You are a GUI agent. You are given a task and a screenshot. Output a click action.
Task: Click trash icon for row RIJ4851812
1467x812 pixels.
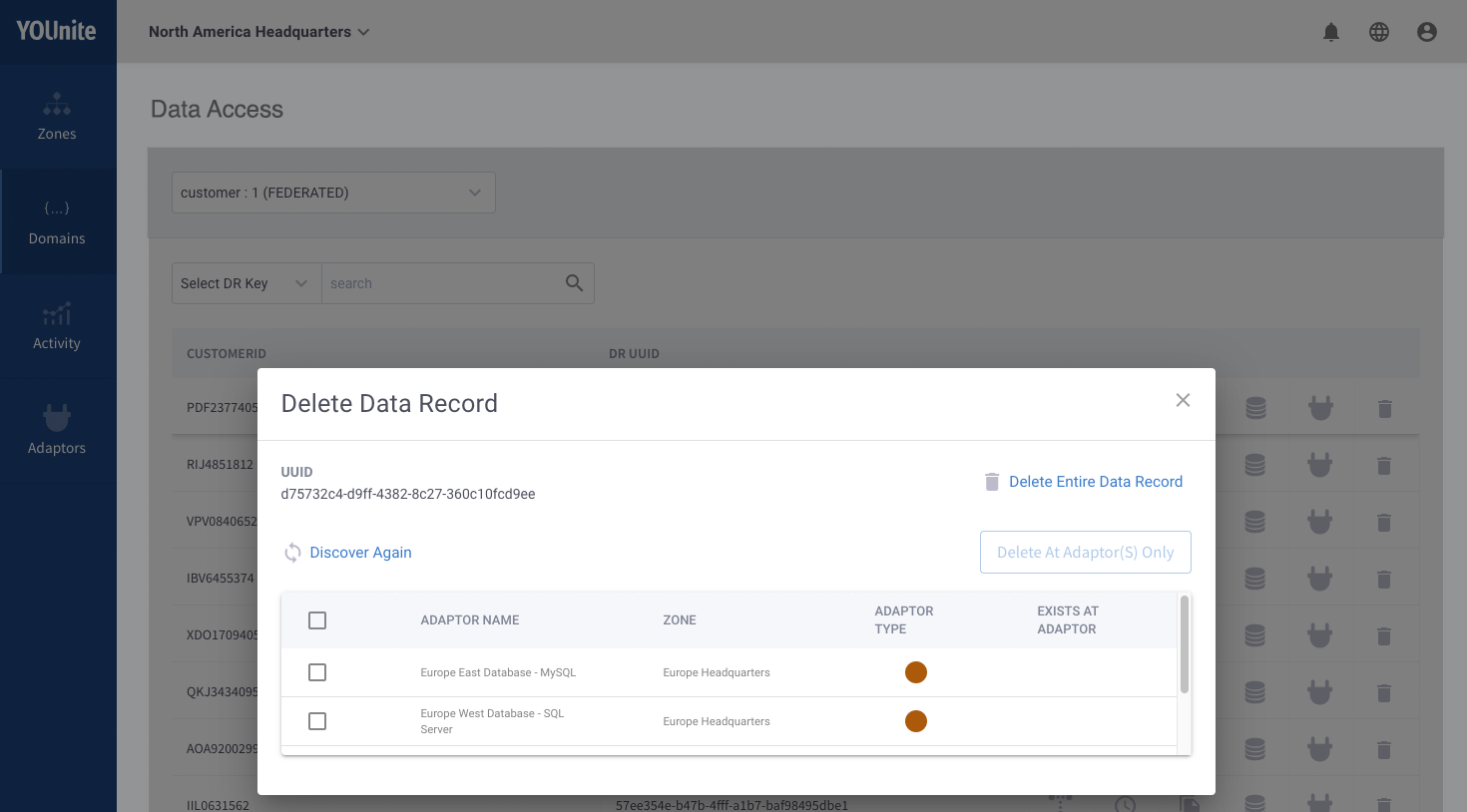click(1384, 465)
